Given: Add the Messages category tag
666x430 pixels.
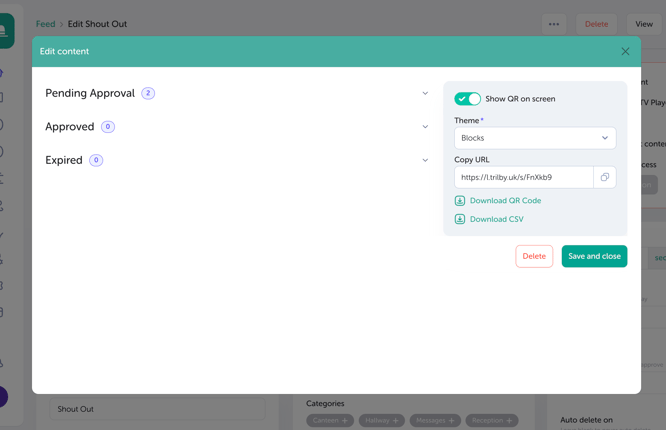Looking at the screenshot, I should (435, 420).
